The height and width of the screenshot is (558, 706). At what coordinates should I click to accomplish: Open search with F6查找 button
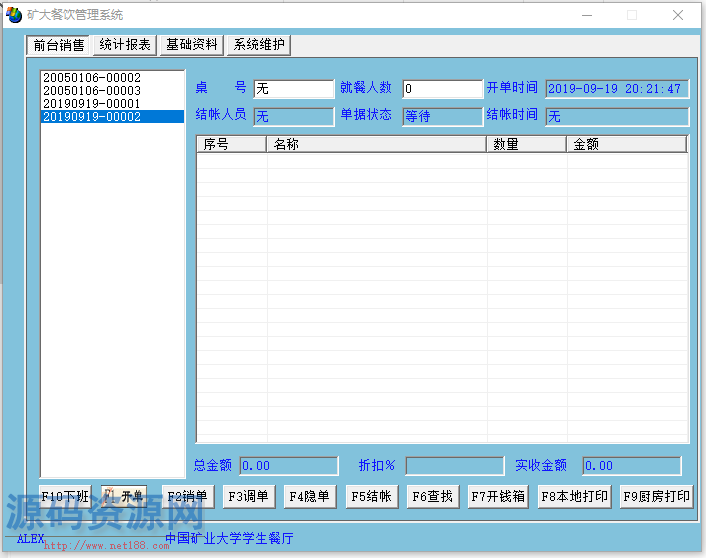tap(432, 496)
